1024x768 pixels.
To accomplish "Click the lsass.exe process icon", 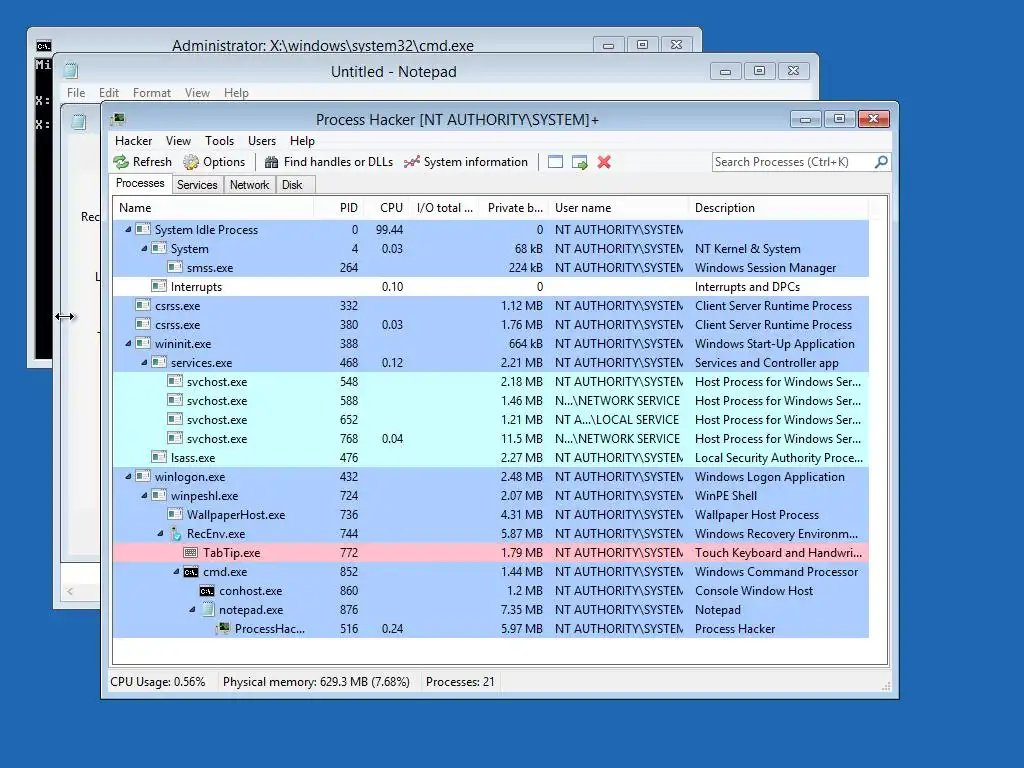I will 159,458.
